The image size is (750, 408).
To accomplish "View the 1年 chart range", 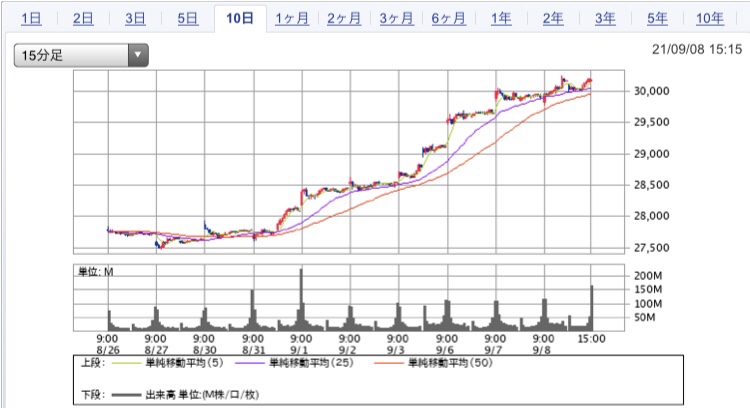I will 501,19.
